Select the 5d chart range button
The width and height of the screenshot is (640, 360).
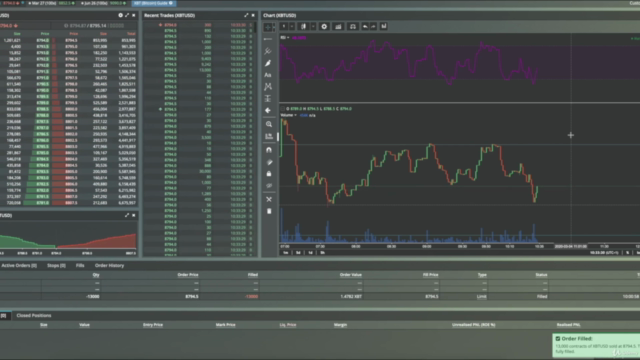[x=298, y=253]
